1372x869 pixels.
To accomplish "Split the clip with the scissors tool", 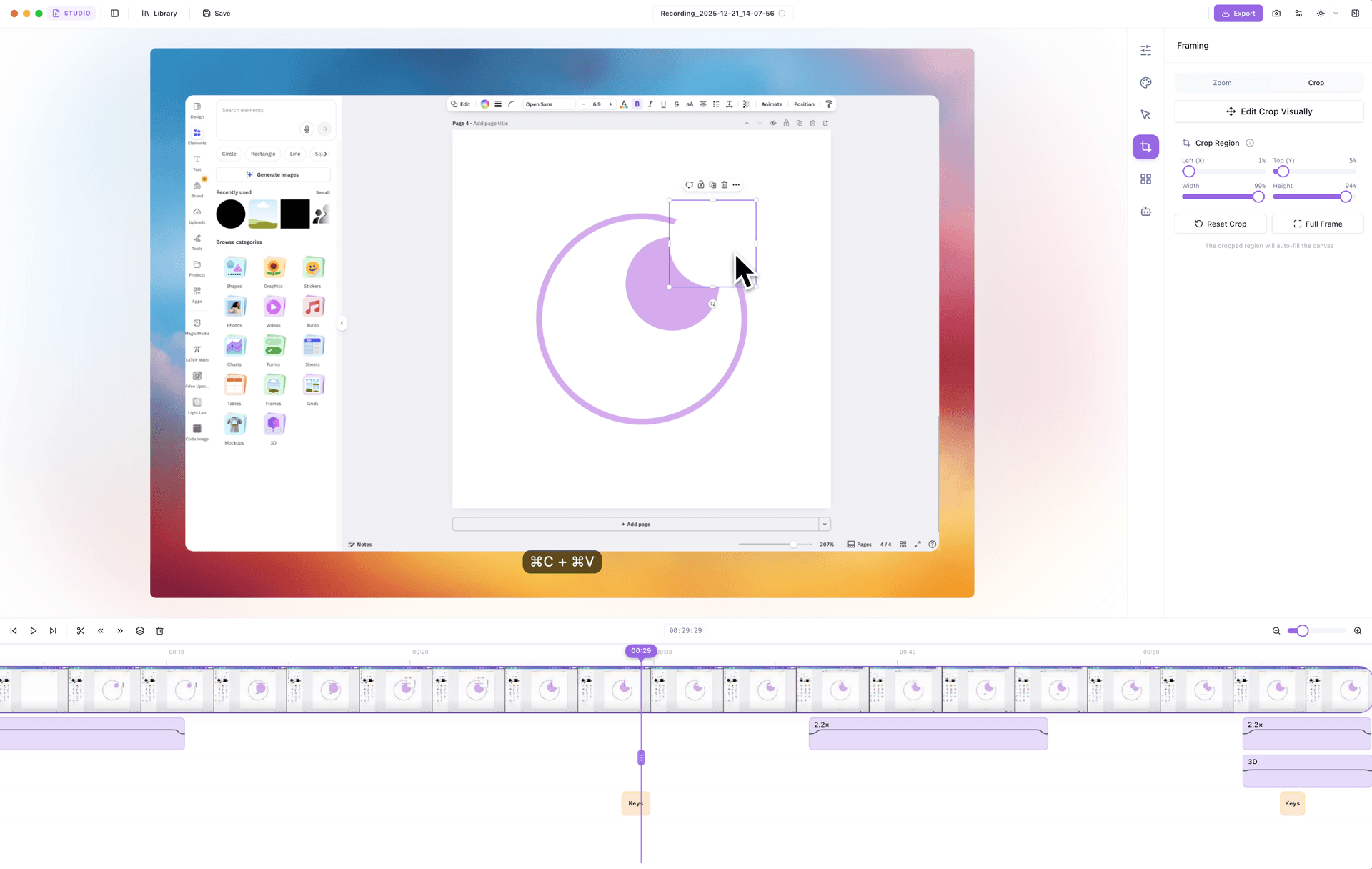I will point(80,631).
